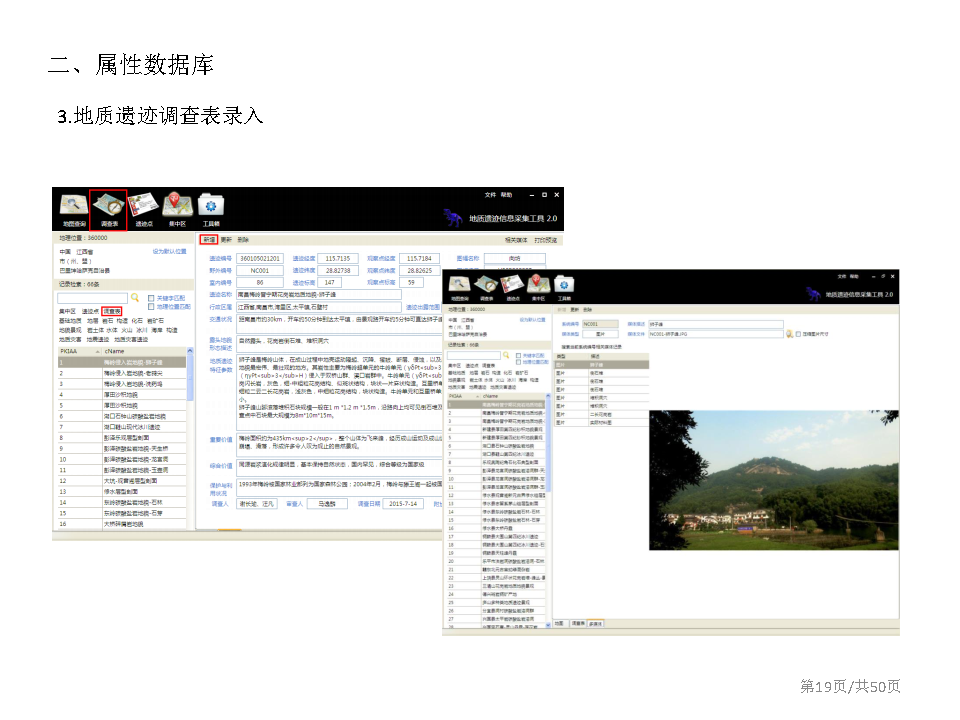
Task: Click list scroll-up arrow in left window
Action: [x=190, y=351]
